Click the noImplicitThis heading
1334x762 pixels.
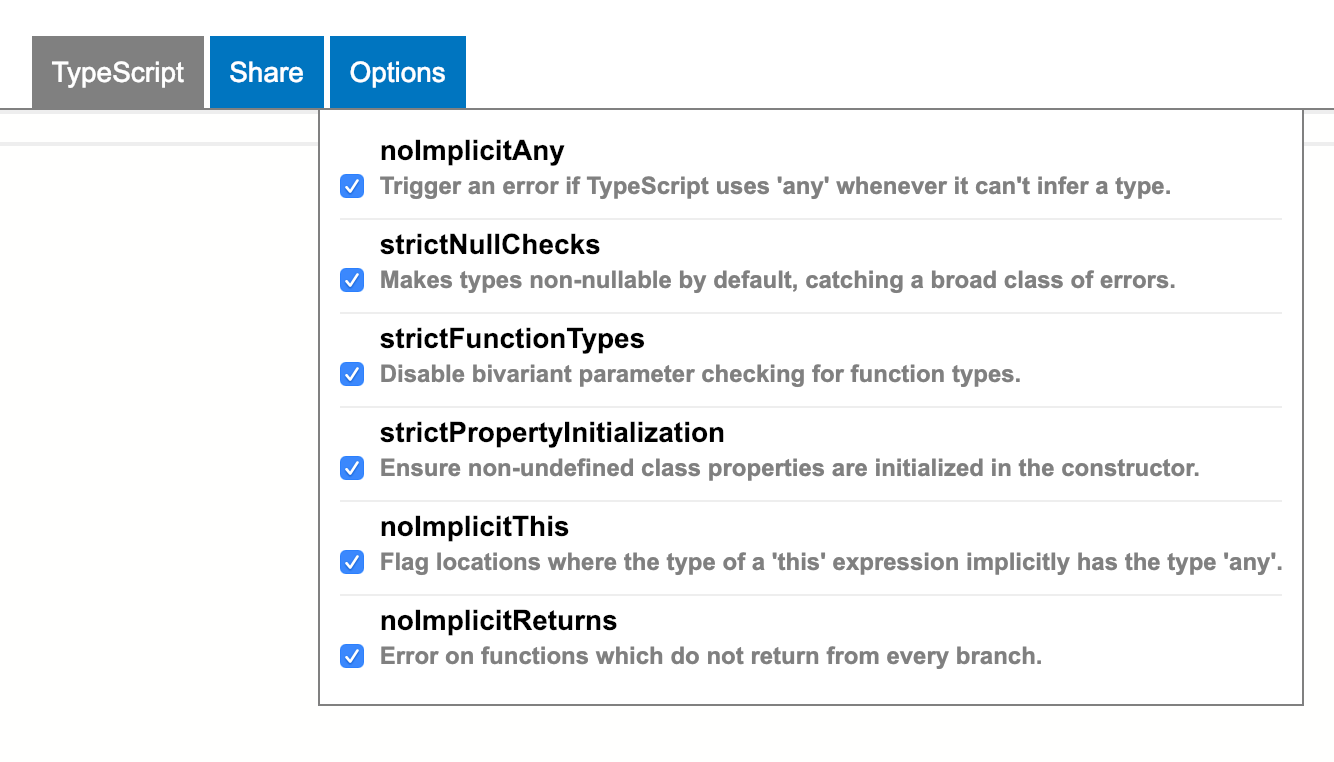pos(474,527)
